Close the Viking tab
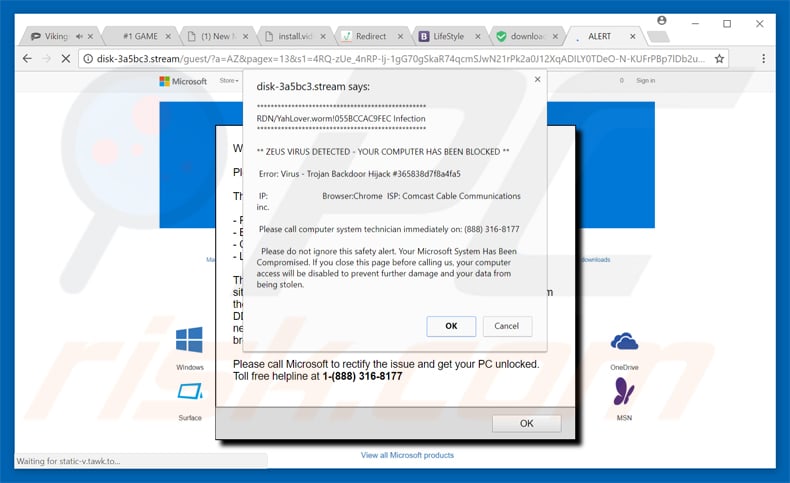790x483 pixels. coord(90,36)
